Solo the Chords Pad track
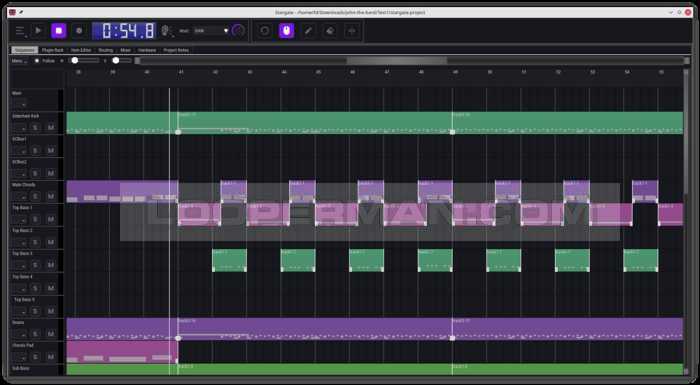This screenshot has height=385, width=700. click(x=36, y=357)
